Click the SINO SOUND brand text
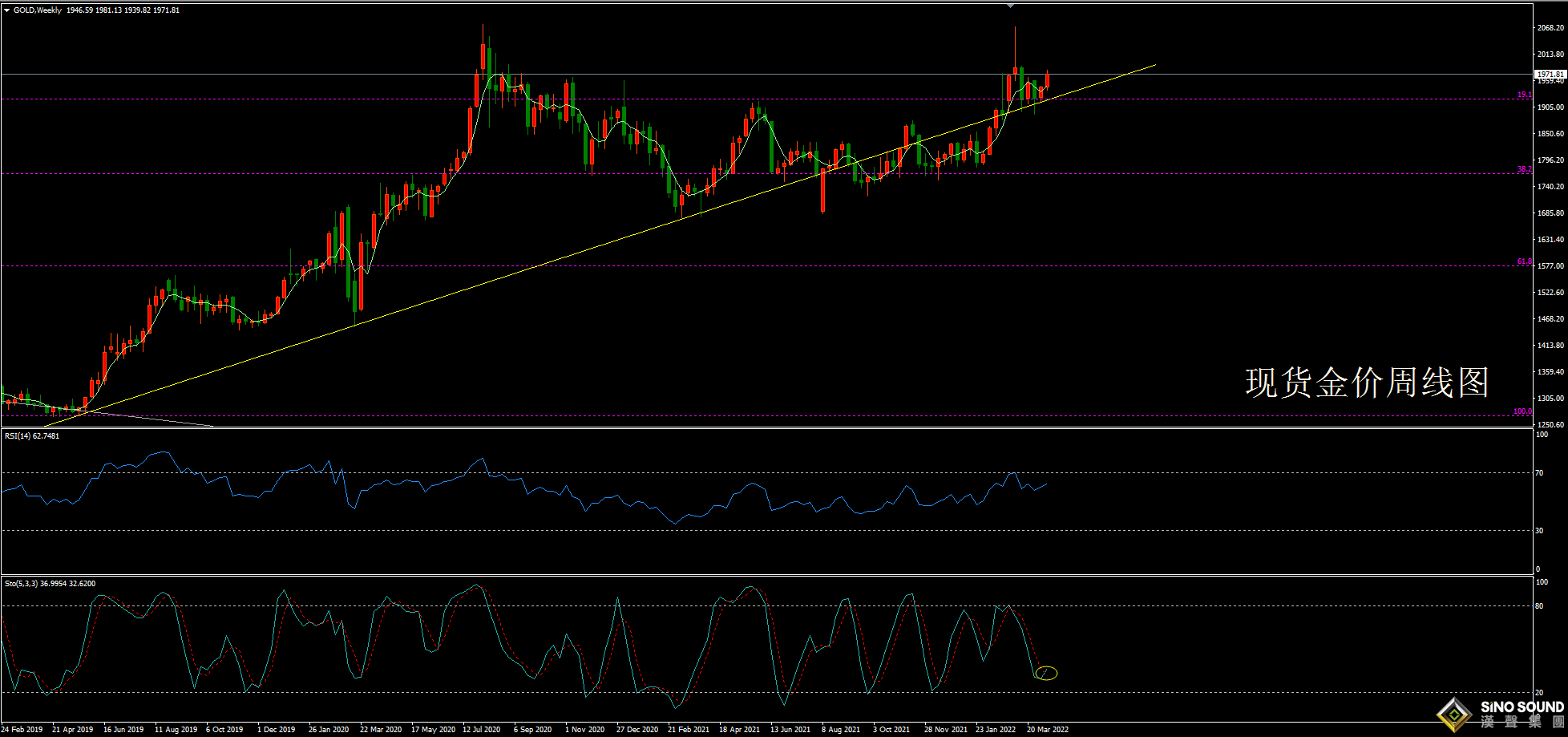Viewport: 1568px width, 737px height. point(1522,707)
